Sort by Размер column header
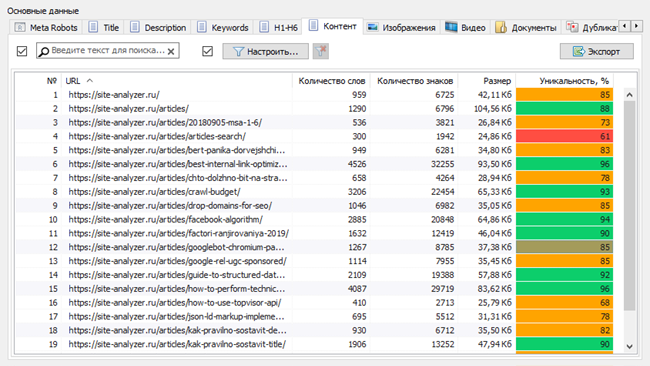Viewport: 650px width, 366px height. click(x=487, y=81)
